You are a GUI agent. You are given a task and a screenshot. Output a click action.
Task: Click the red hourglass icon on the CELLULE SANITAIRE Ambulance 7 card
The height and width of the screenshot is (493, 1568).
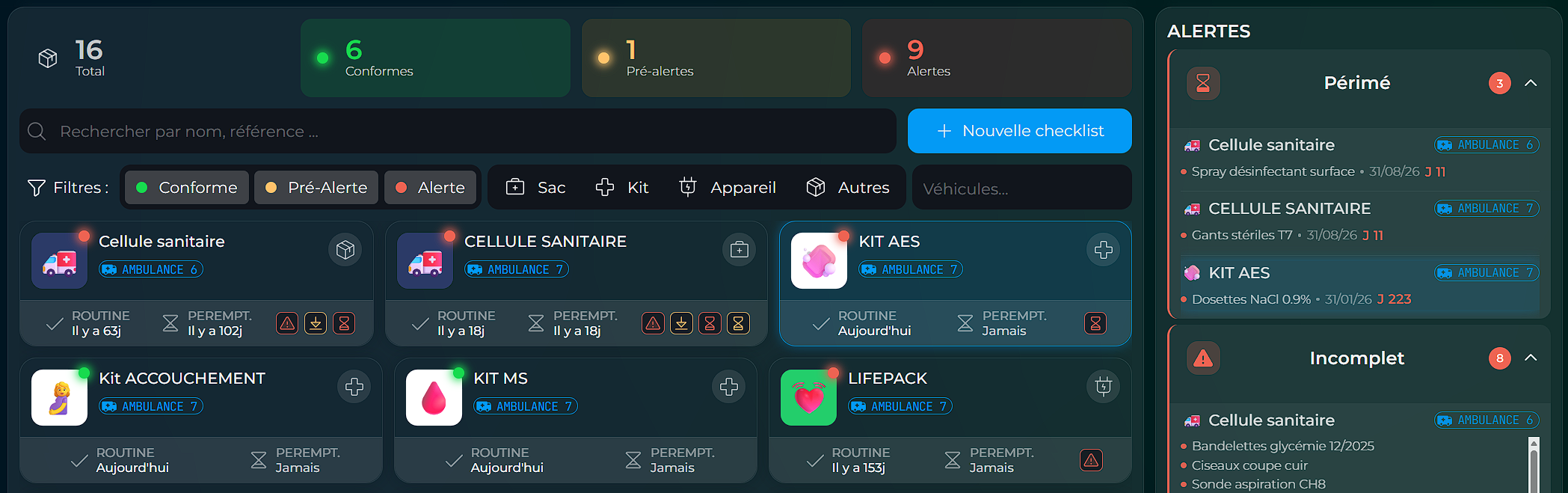710,323
